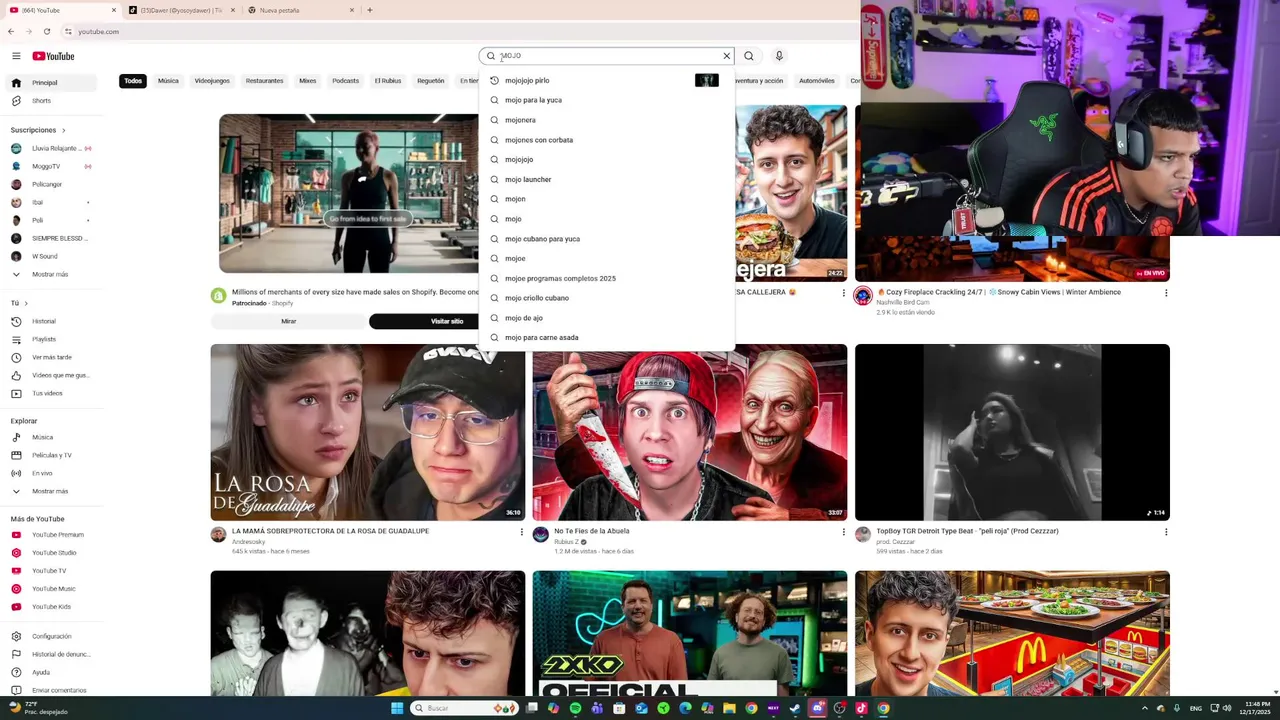Screen dimensions: 1280x720
Task: Go back with the browser back arrow
Action: point(11,32)
